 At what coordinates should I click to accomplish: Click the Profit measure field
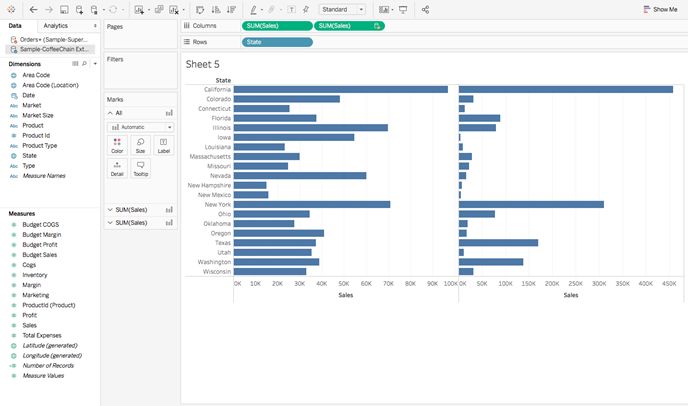coord(29,315)
